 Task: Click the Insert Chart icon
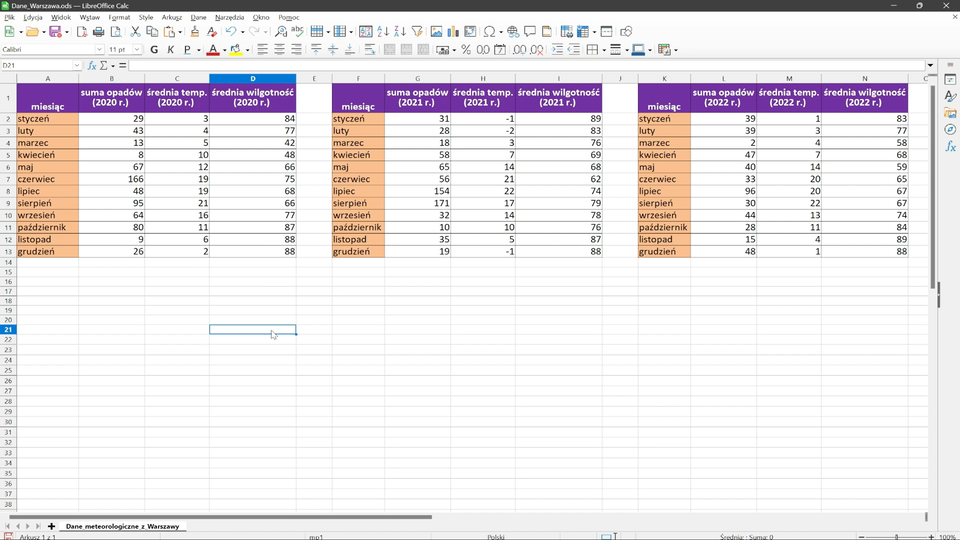click(454, 32)
